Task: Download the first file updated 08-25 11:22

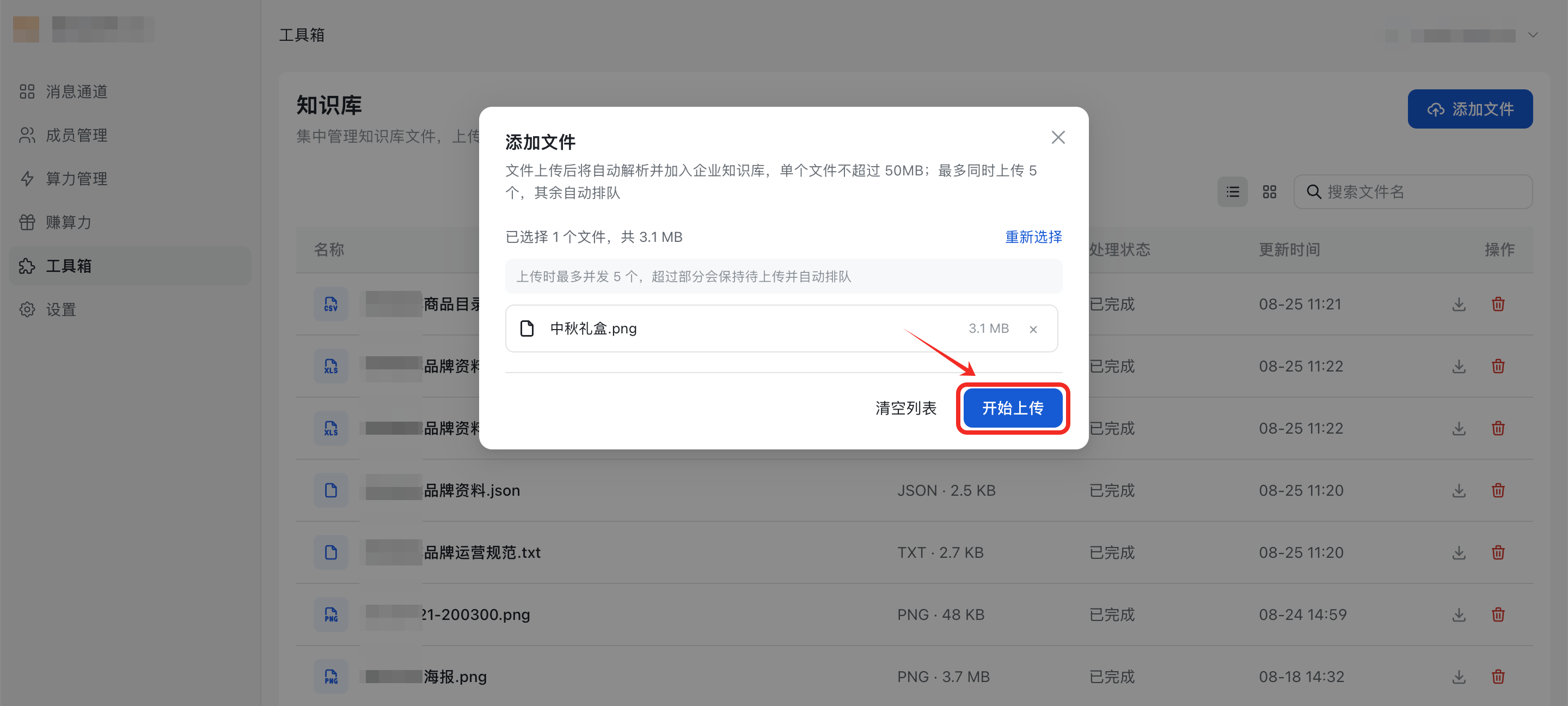Action: coord(1459,366)
